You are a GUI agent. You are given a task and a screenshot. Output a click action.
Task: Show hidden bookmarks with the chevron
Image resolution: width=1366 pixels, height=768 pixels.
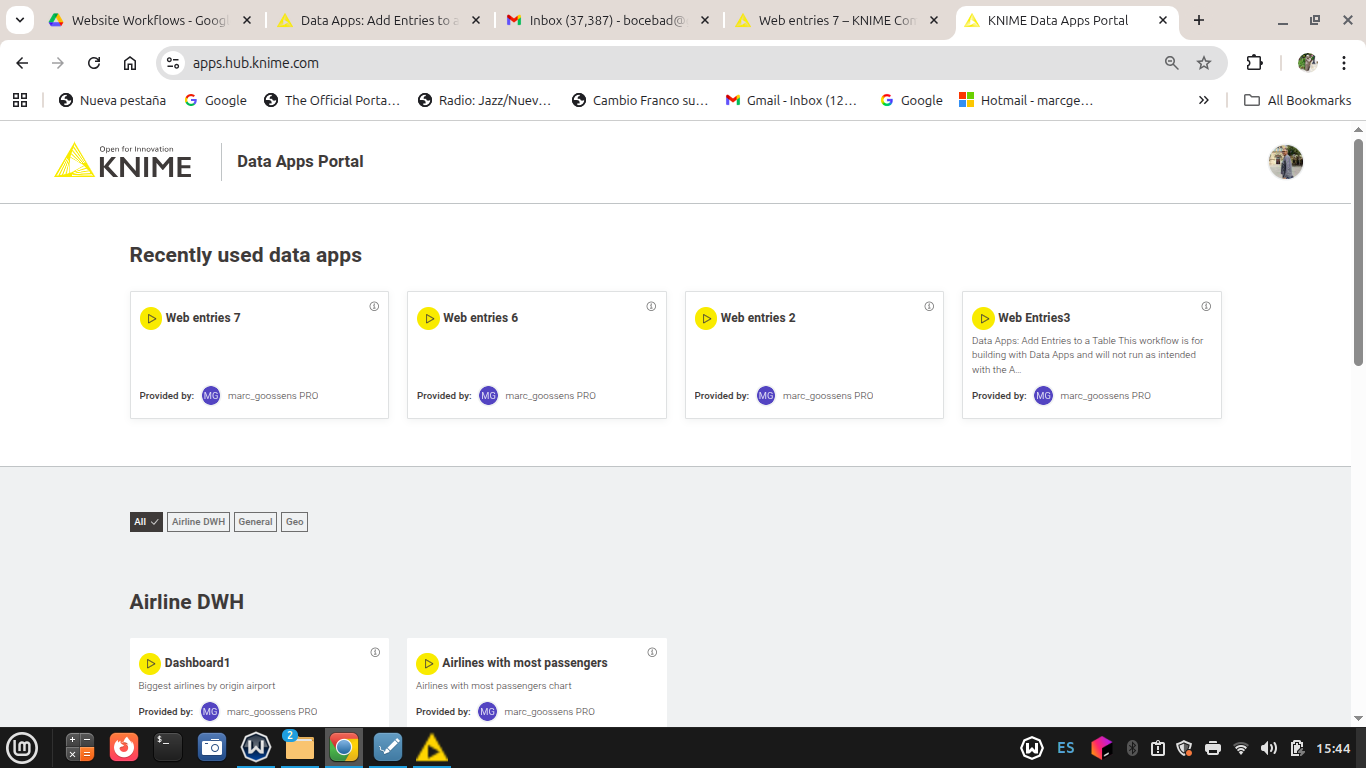tap(1203, 100)
